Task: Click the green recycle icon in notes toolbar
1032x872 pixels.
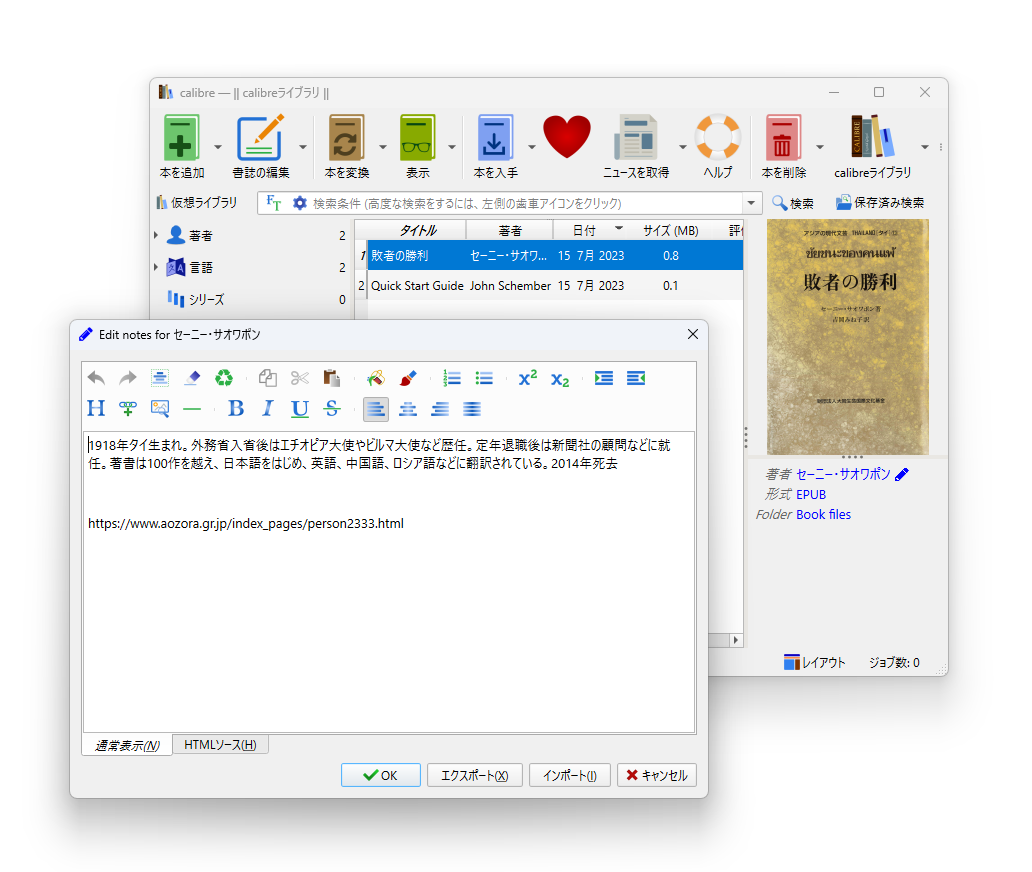Action: tap(224, 378)
